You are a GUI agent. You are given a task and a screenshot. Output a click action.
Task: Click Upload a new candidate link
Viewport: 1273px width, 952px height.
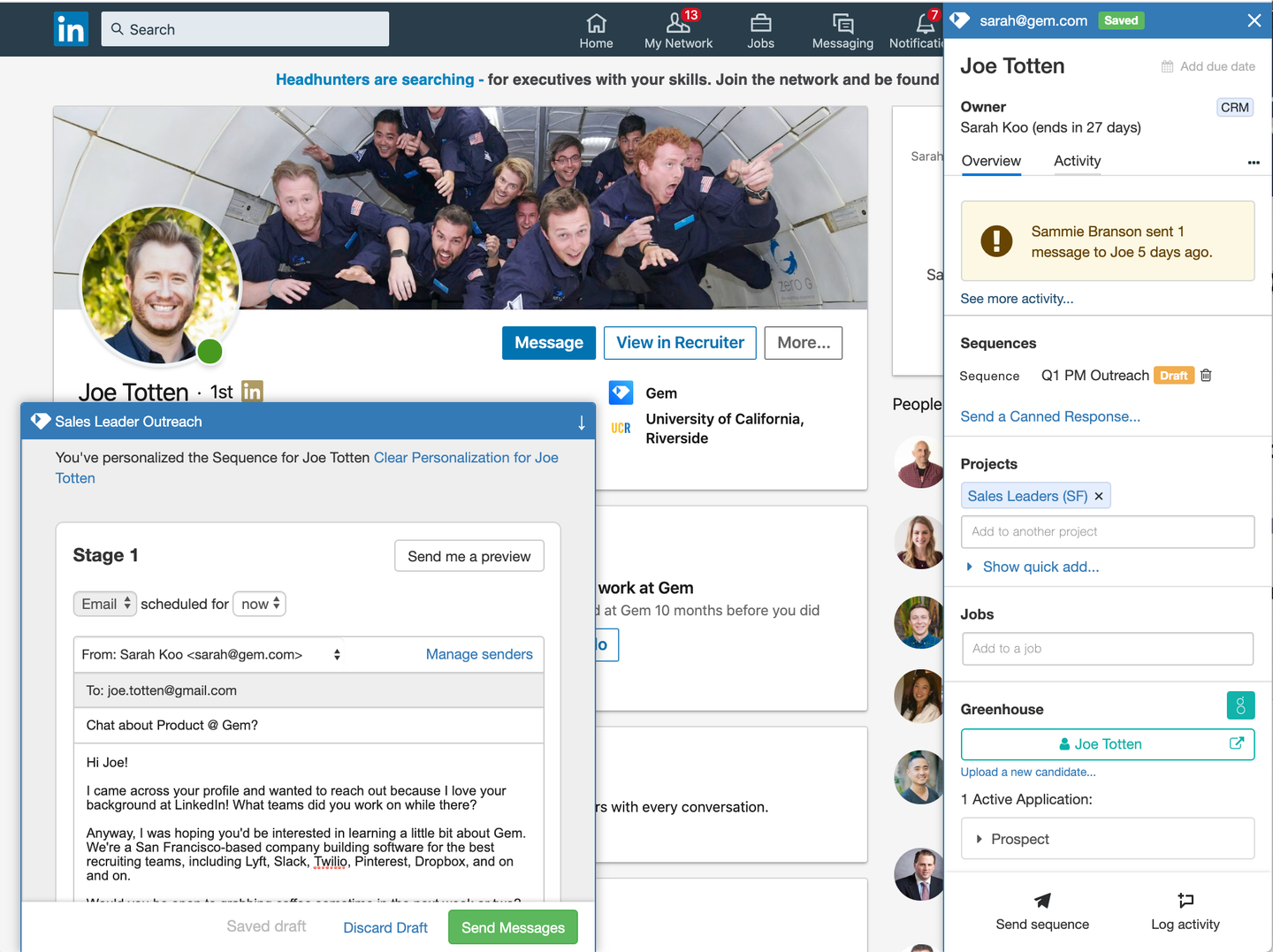click(1028, 772)
